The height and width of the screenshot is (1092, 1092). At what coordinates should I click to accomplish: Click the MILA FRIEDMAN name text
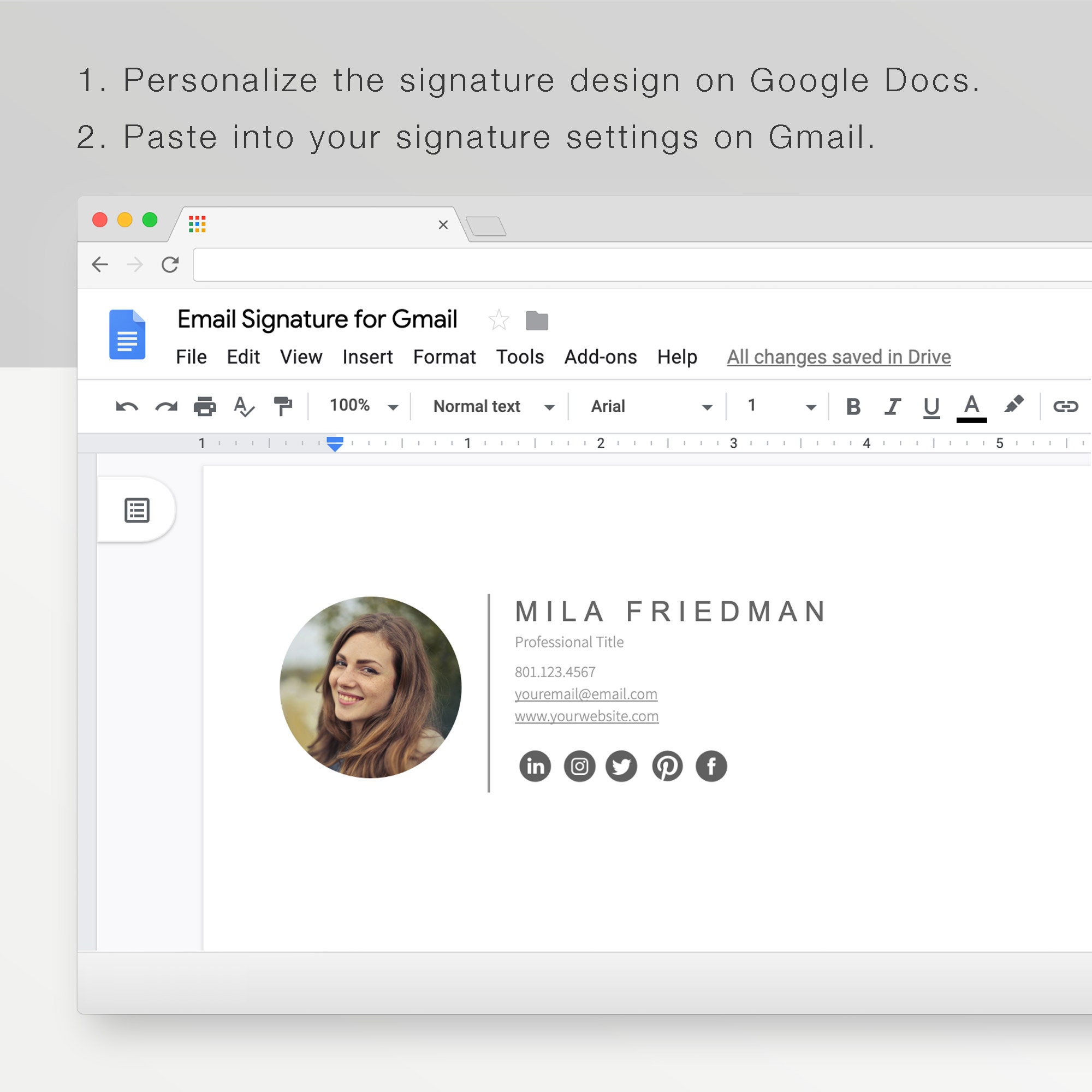pos(670,612)
